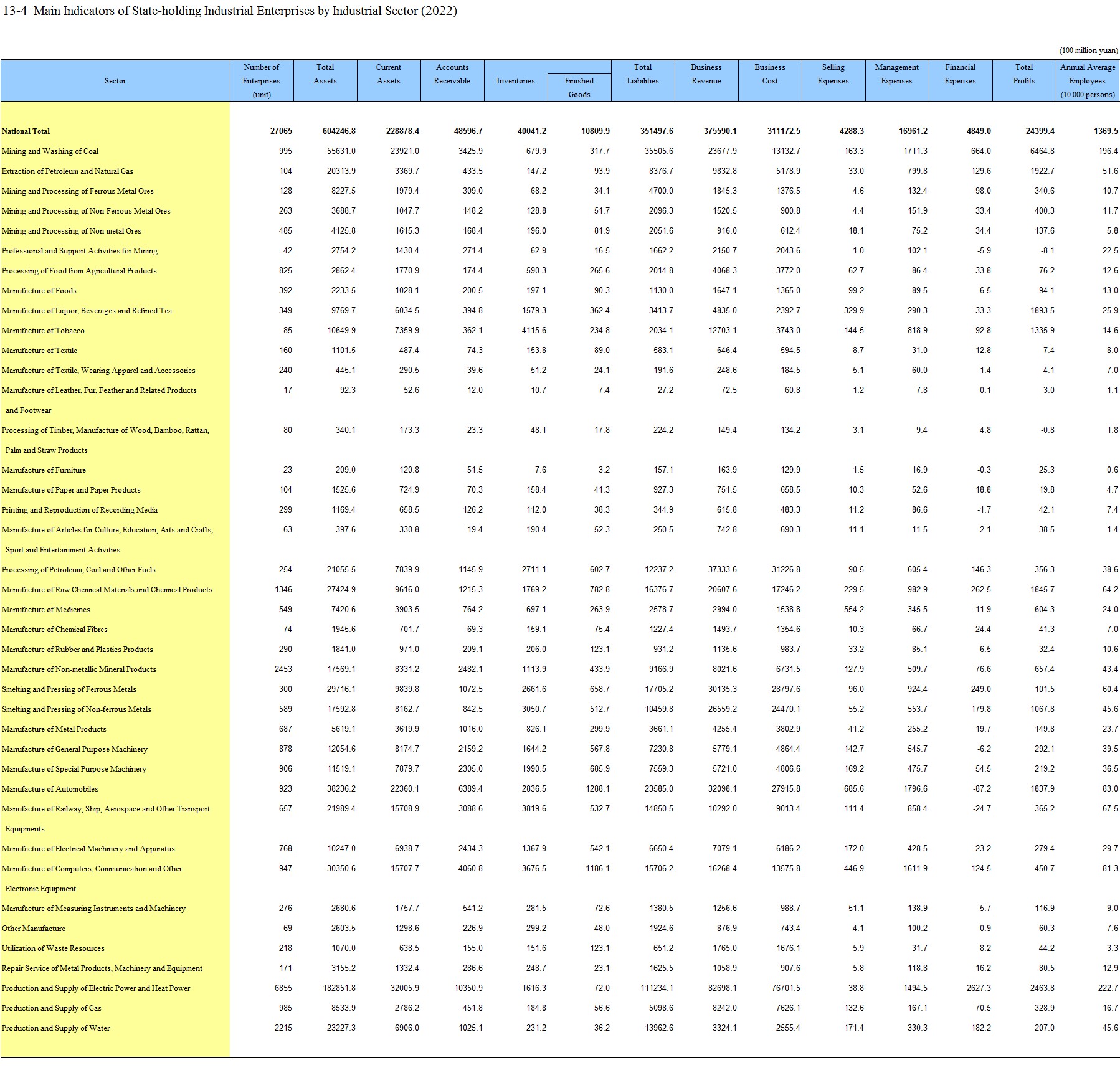Select 'Annual Average Employees' column header
This screenshot has width=1120, height=1078.
coord(1088,81)
